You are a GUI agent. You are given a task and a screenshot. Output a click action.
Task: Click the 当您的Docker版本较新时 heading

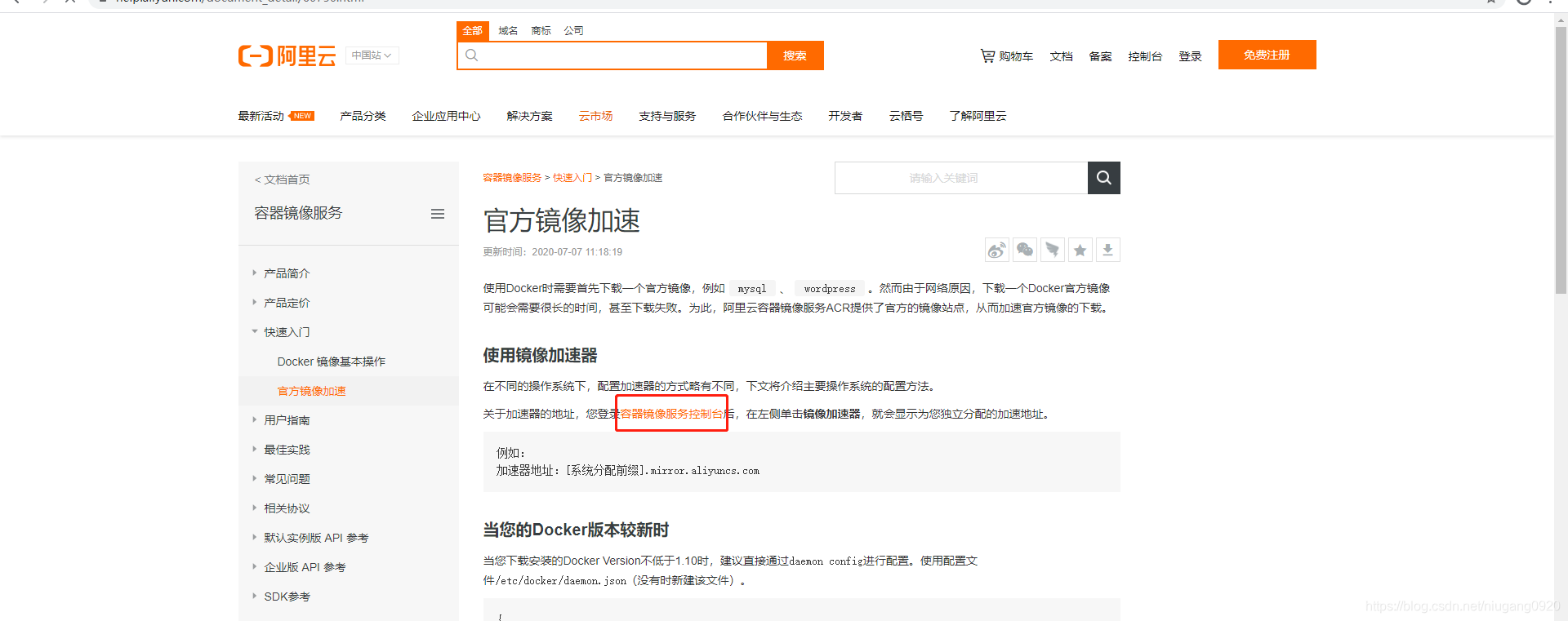click(576, 530)
